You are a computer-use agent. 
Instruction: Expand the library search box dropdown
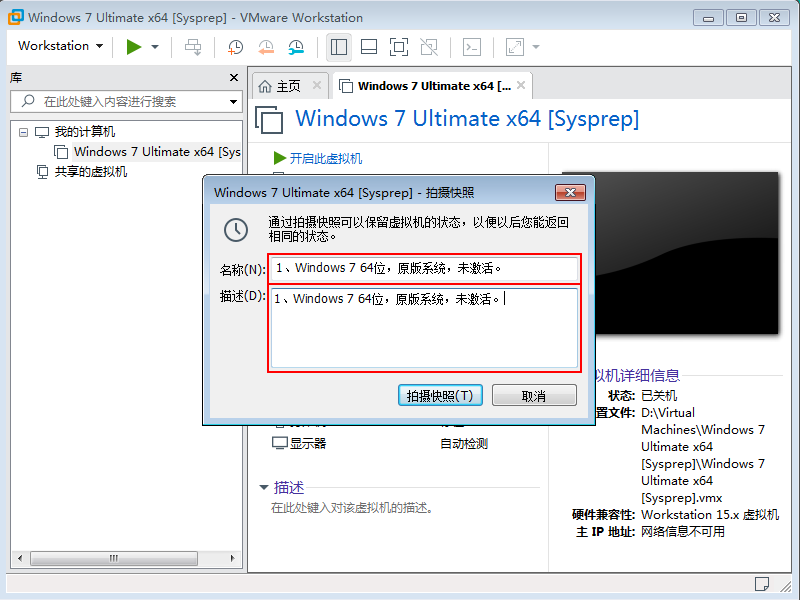233,102
